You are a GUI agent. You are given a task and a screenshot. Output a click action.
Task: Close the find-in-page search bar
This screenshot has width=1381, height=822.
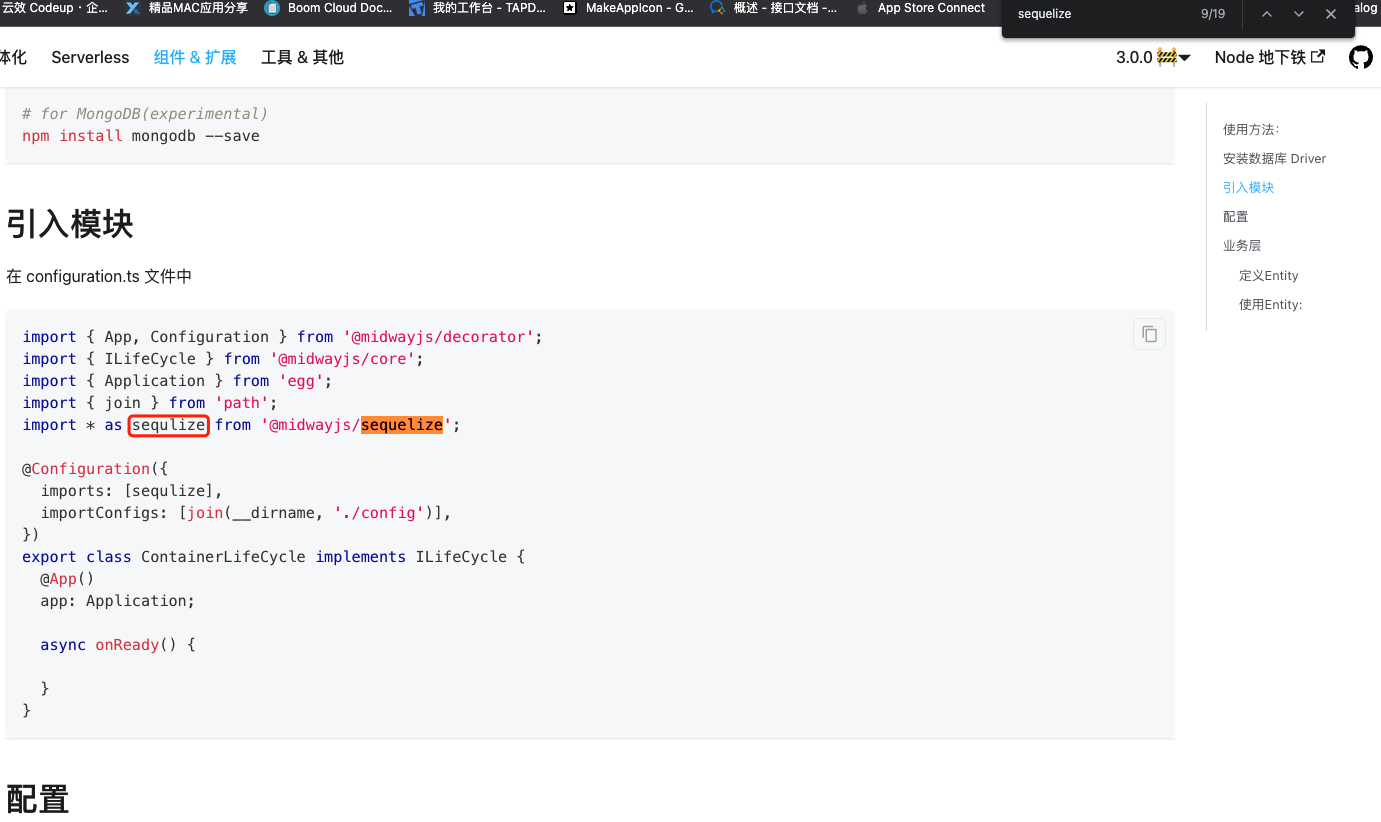coord(1331,14)
